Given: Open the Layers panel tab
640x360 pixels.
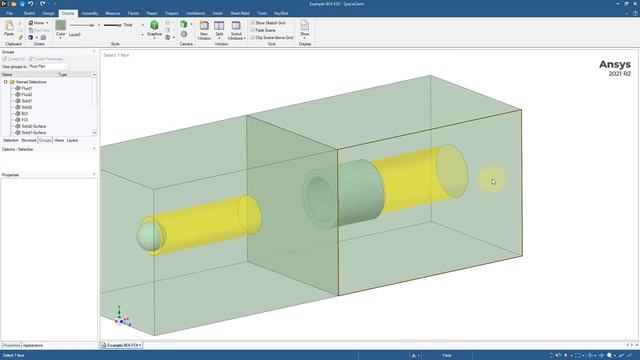Looking at the screenshot, I should [x=72, y=140].
